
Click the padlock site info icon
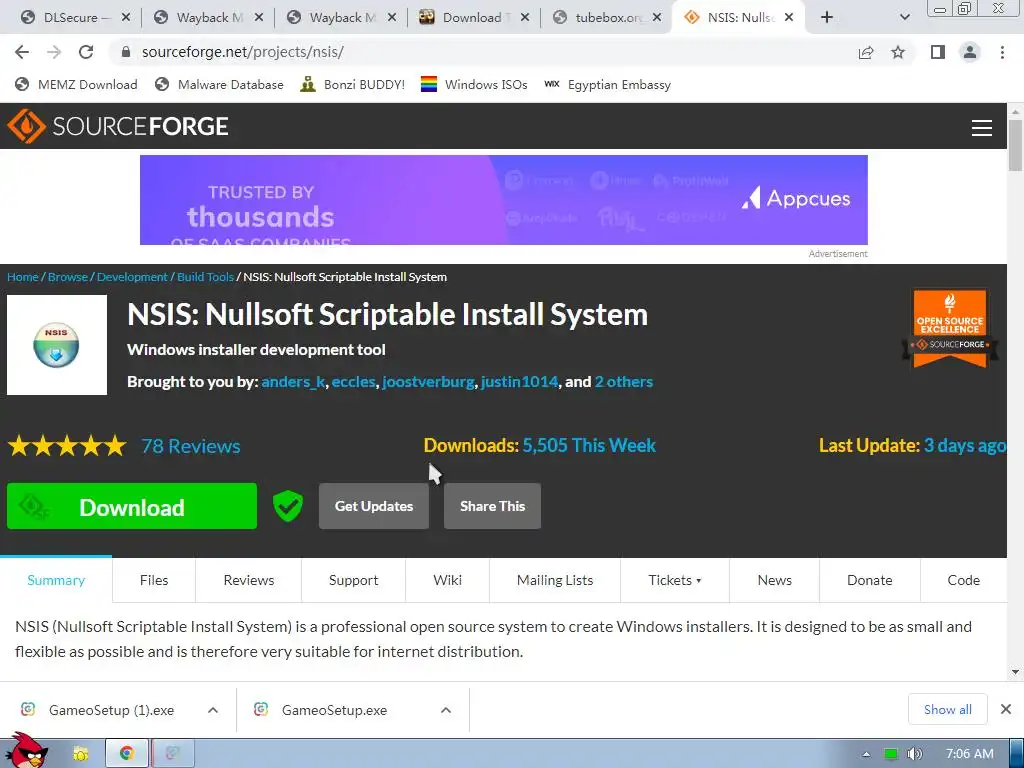(x=126, y=52)
